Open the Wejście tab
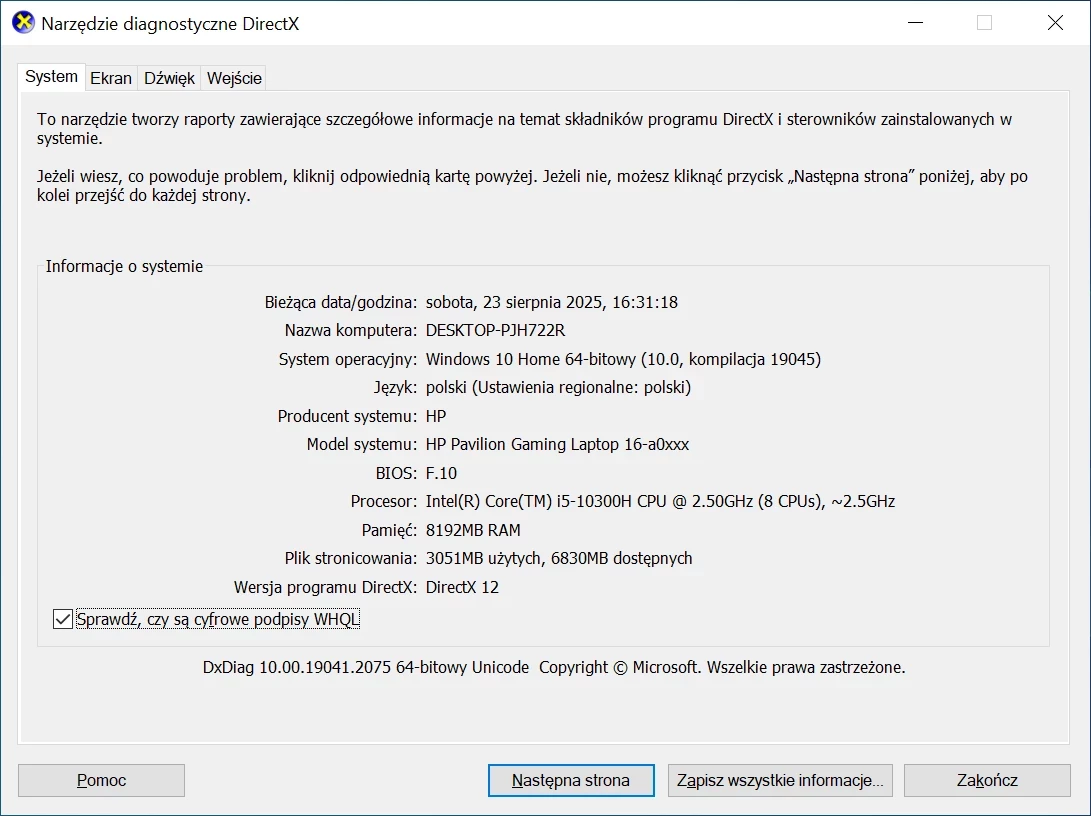 coord(234,78)
